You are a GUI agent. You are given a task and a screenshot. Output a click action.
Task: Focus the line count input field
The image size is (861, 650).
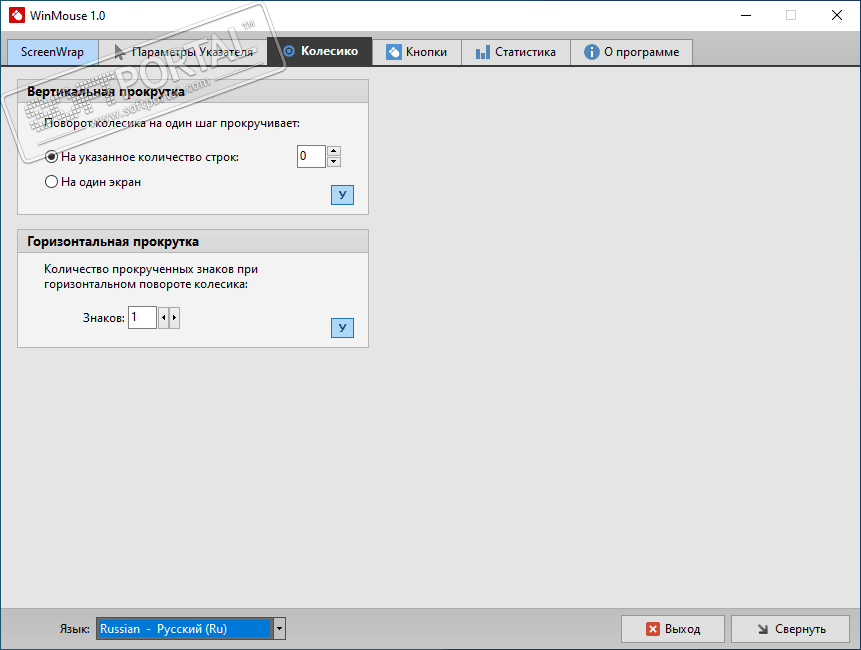(x=311, y=156)
